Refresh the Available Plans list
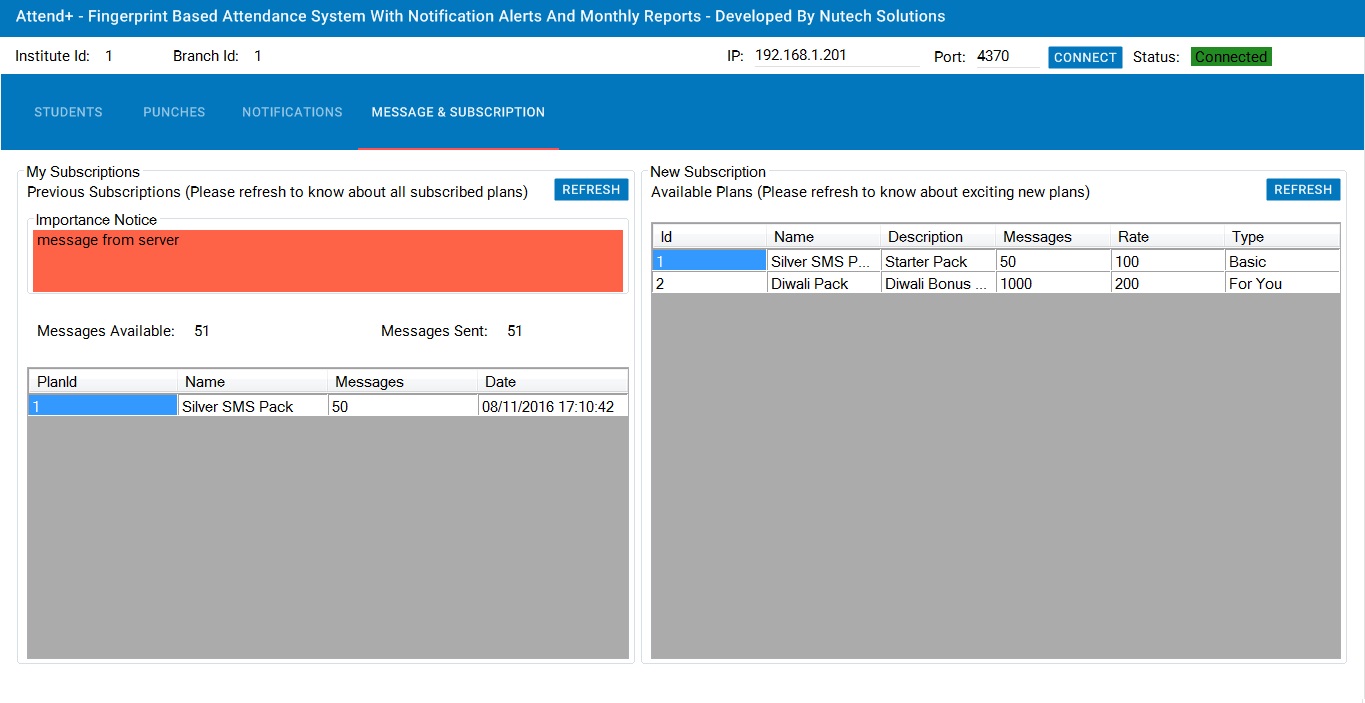The width and height of the screenshot is (1365, 703). tap(1303, 190)
